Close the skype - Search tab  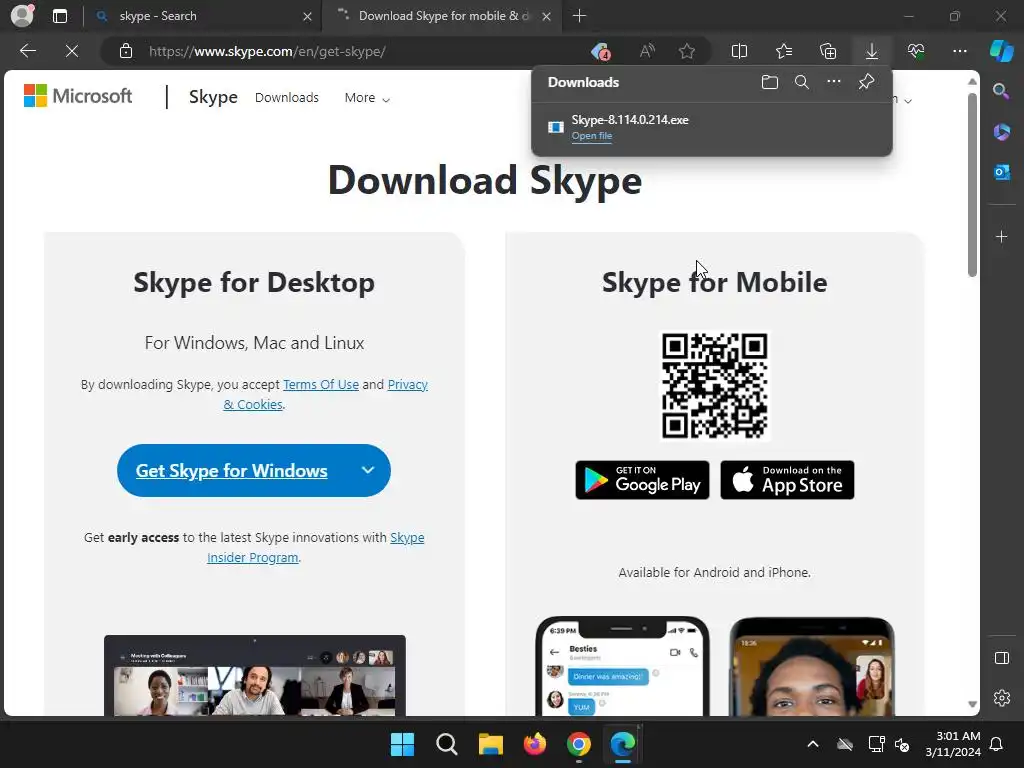pos(307,16)
